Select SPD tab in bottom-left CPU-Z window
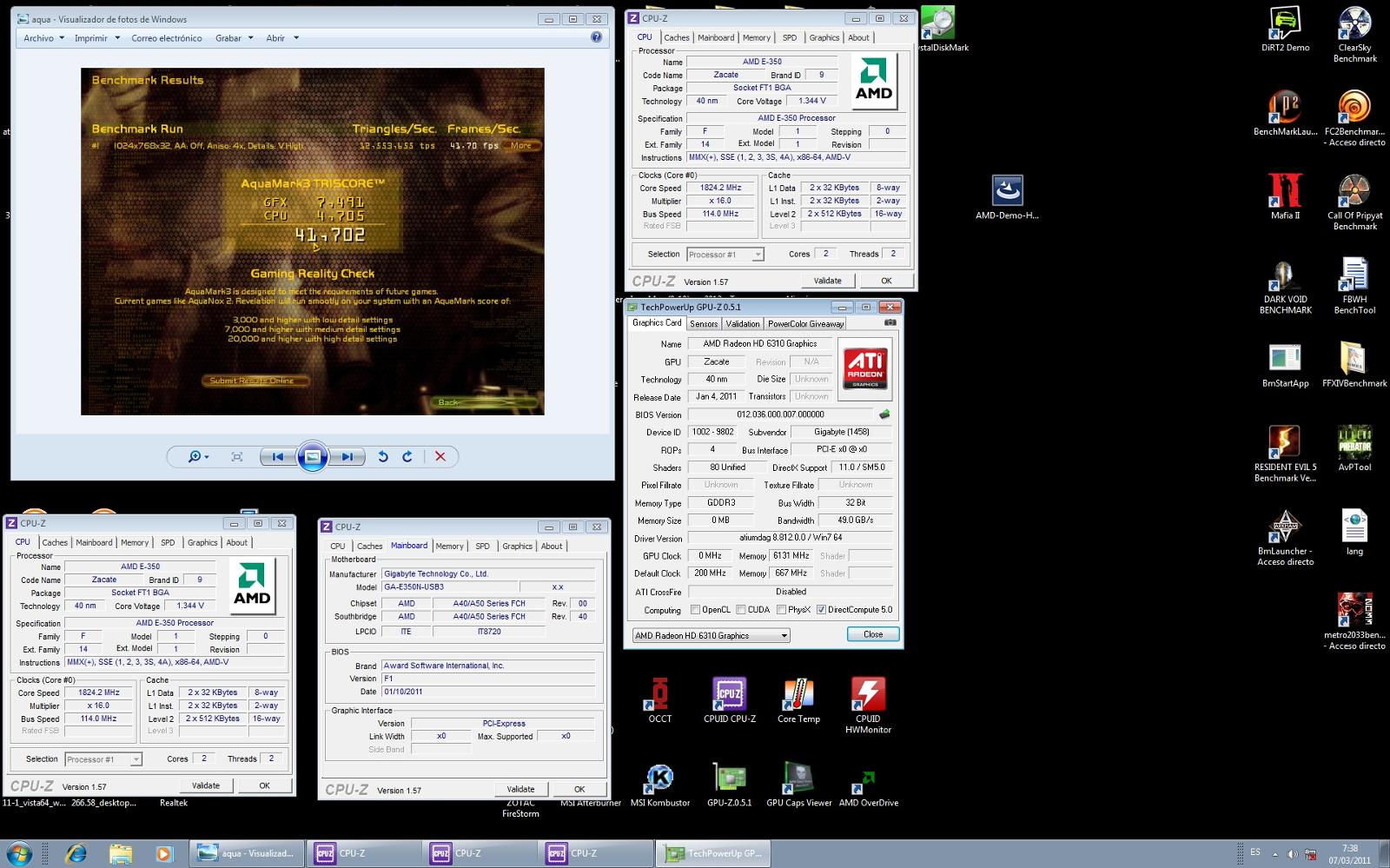Screen dimensions: 1390x868 (x=168, y=542)
